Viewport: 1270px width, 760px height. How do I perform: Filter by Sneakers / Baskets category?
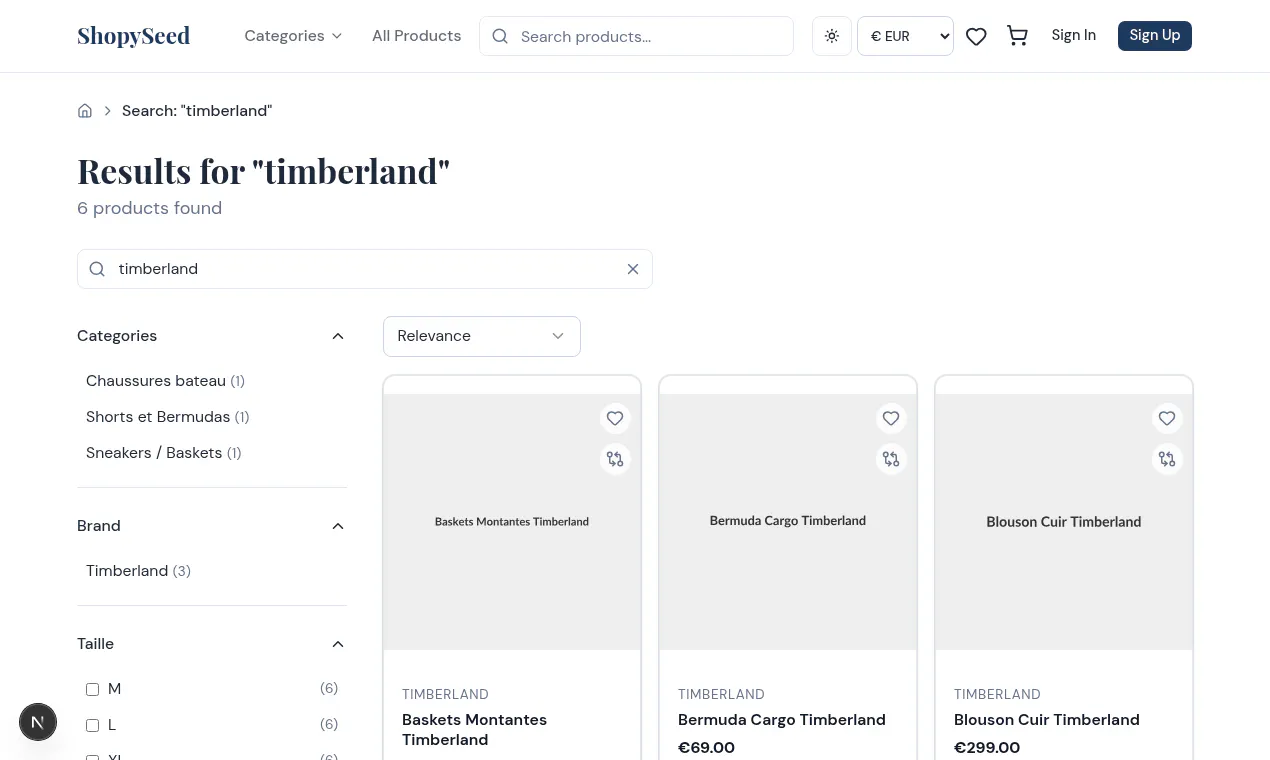click(164, 453)
